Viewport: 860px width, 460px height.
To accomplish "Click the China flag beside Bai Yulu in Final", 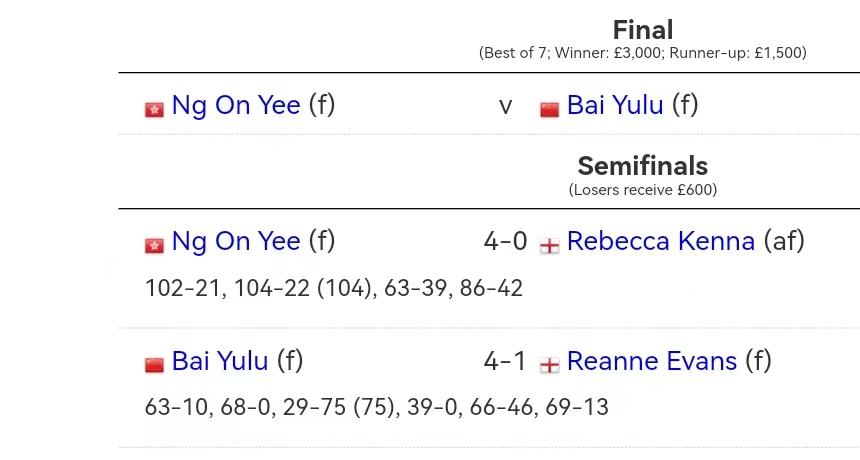I will coord(550,109).
